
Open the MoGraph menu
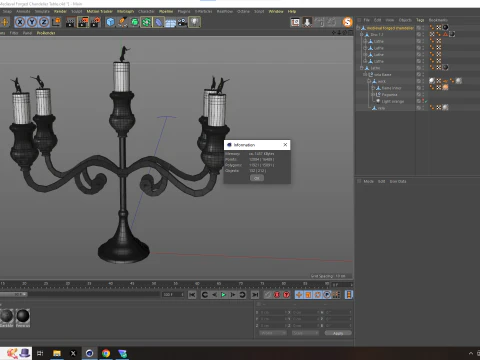pyautogui.click(x=125, y=11)
